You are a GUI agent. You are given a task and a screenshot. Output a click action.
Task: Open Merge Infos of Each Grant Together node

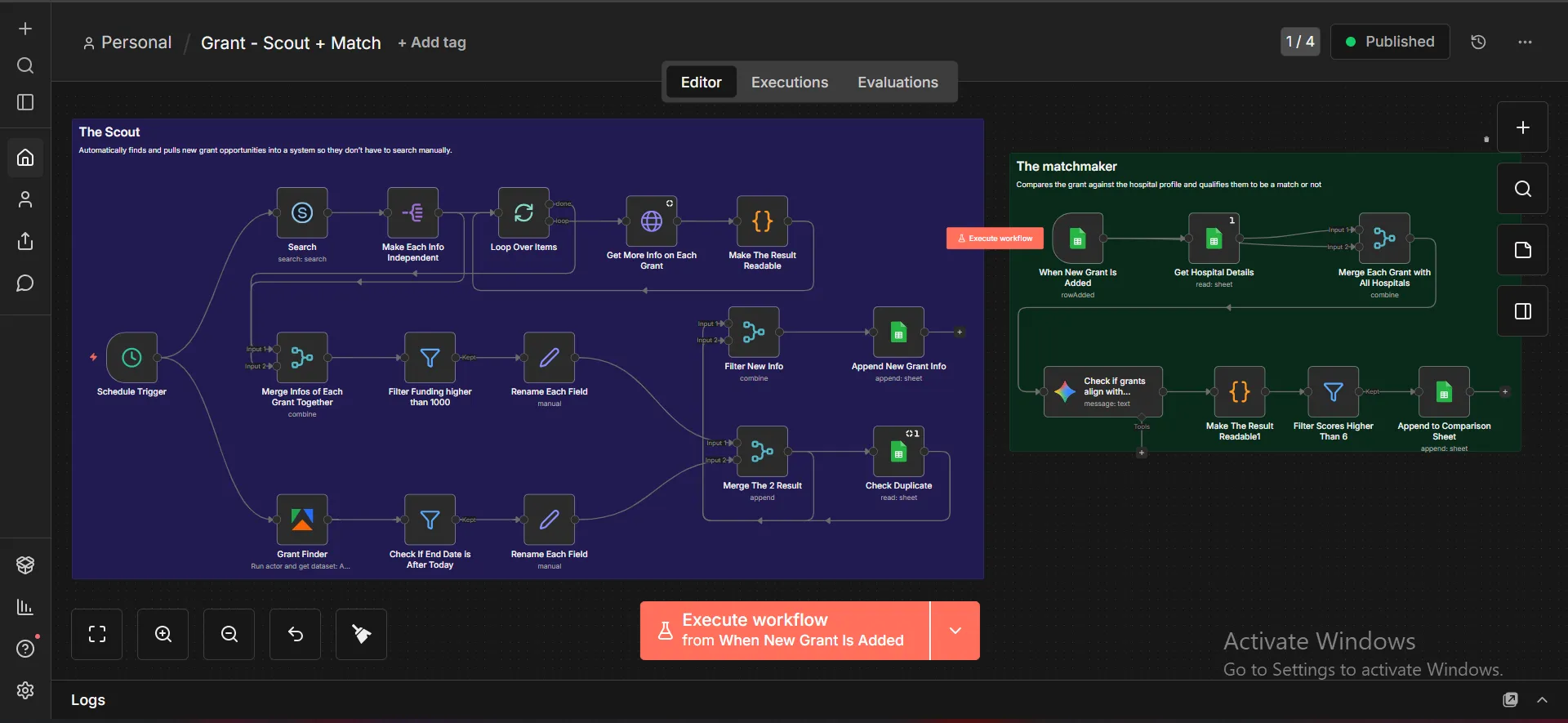(x=302, y=358)
